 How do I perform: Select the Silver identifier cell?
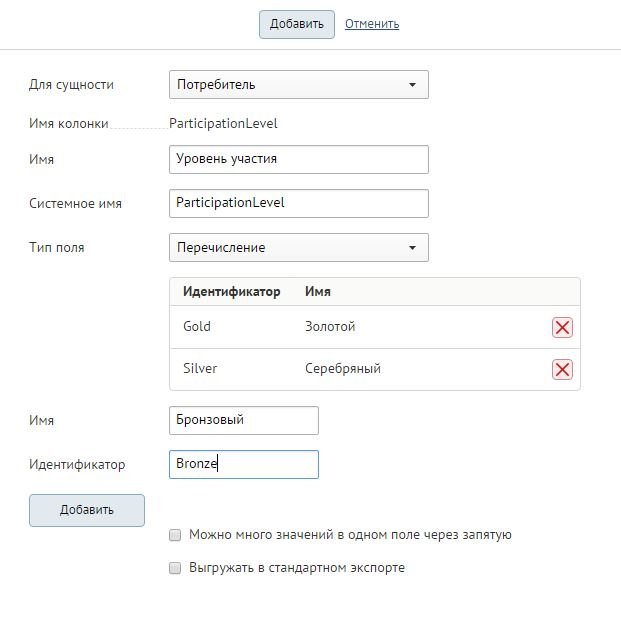point(200,368)
